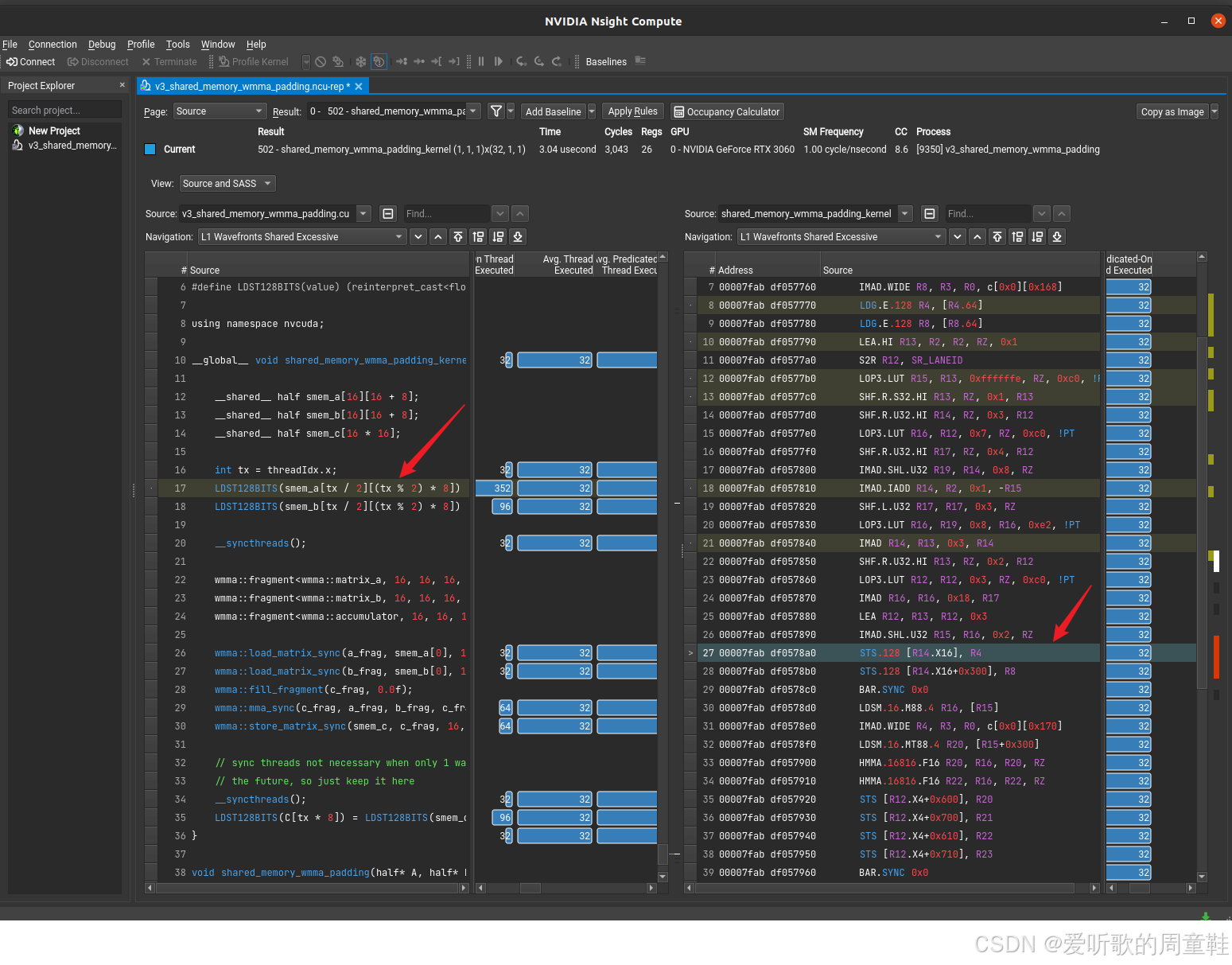Click the Disconnect toolbar item
Screen dimensions: 1232x965
pyautogui.click(x=98, y=61)
